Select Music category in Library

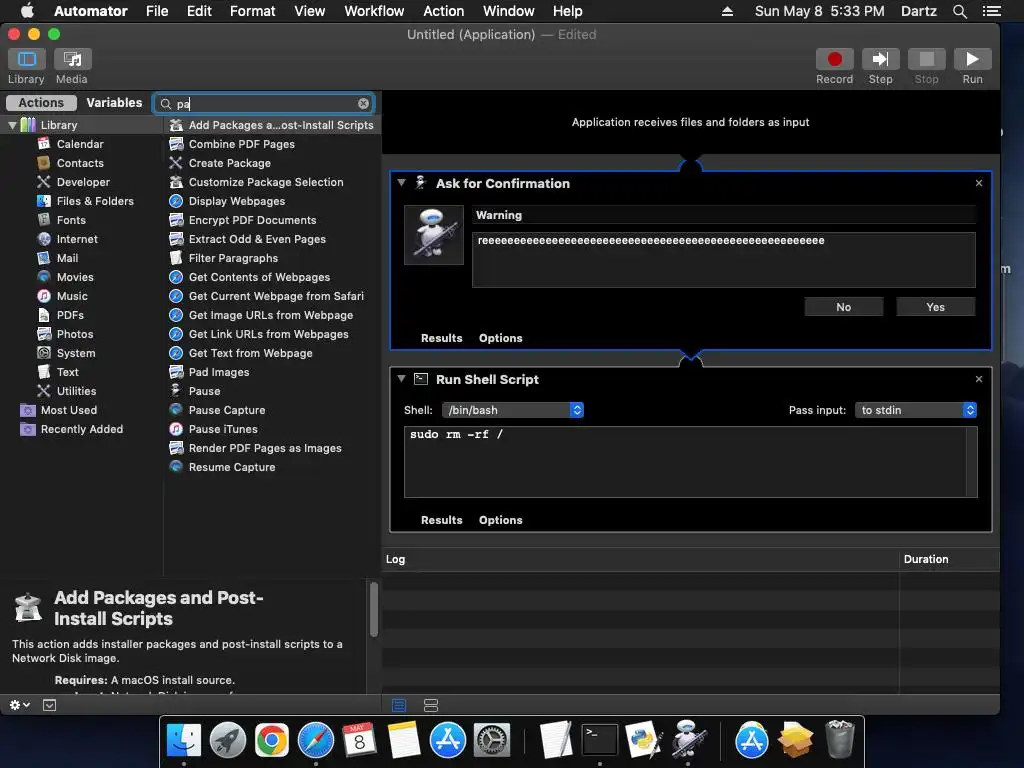(x=72, y=295)
